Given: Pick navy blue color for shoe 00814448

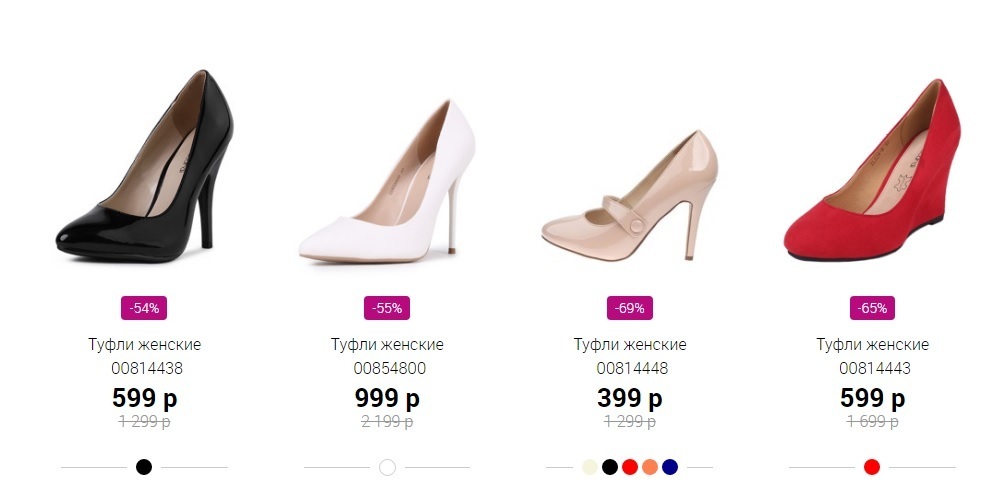Looking at the screenshot, I should [x=670, y=467].
